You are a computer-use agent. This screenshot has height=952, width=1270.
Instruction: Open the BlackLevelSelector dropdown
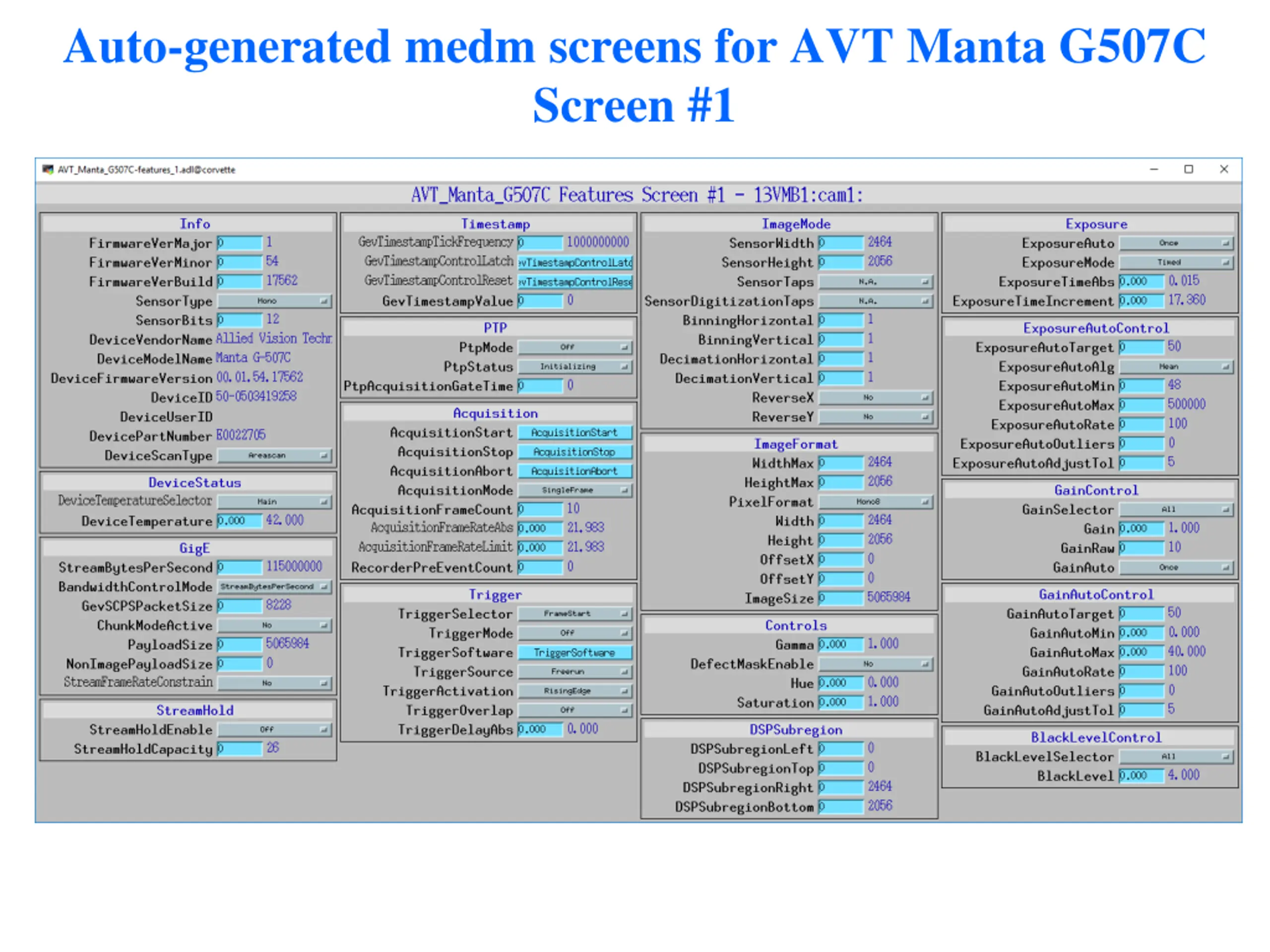(x=1176, y=757)
